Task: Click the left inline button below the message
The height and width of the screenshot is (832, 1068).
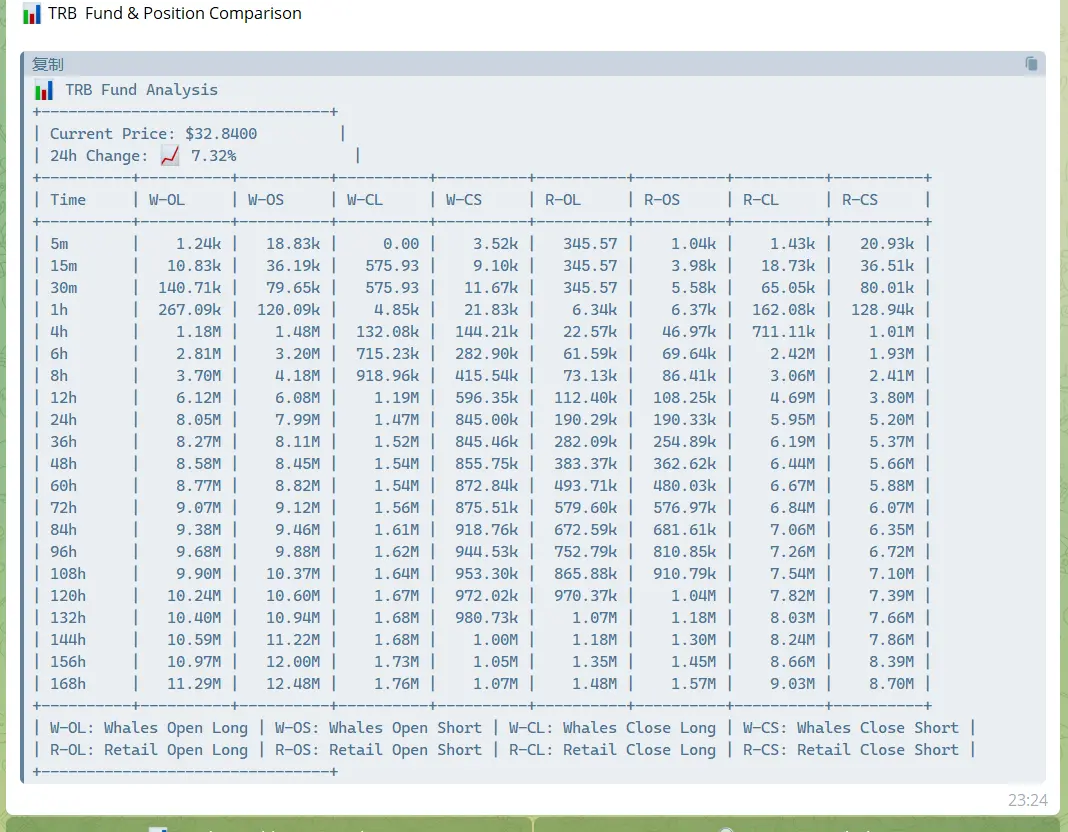Action: point(267,825)
